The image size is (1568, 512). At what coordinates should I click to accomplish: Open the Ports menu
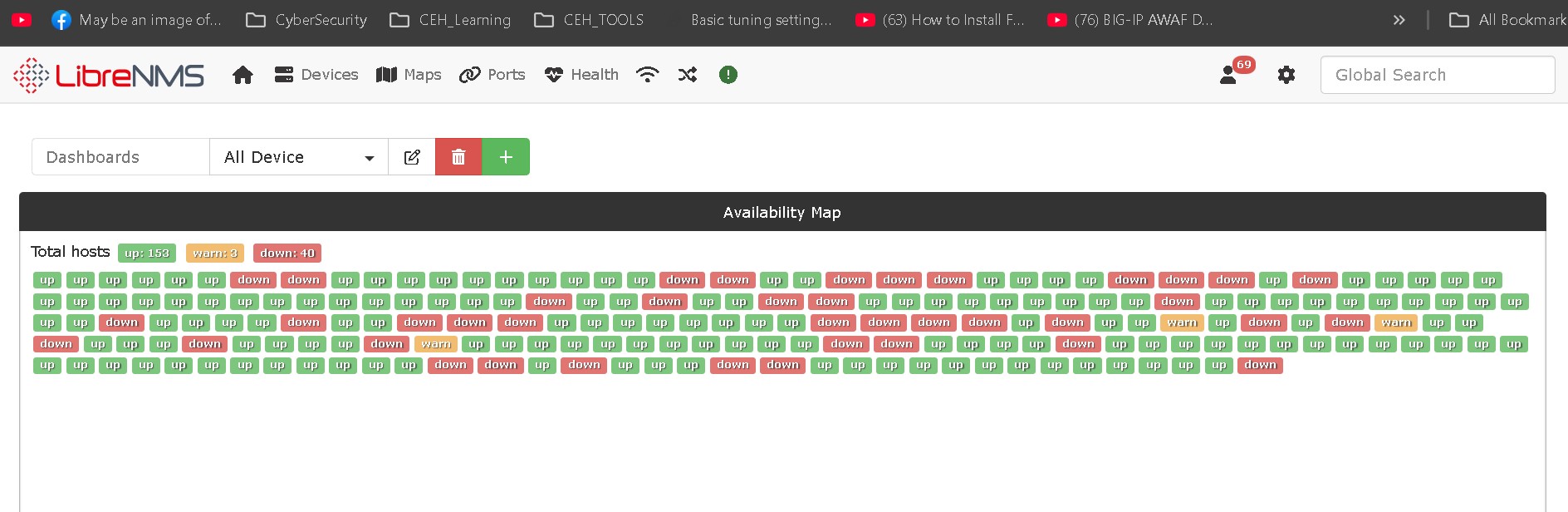pos(492,75)
